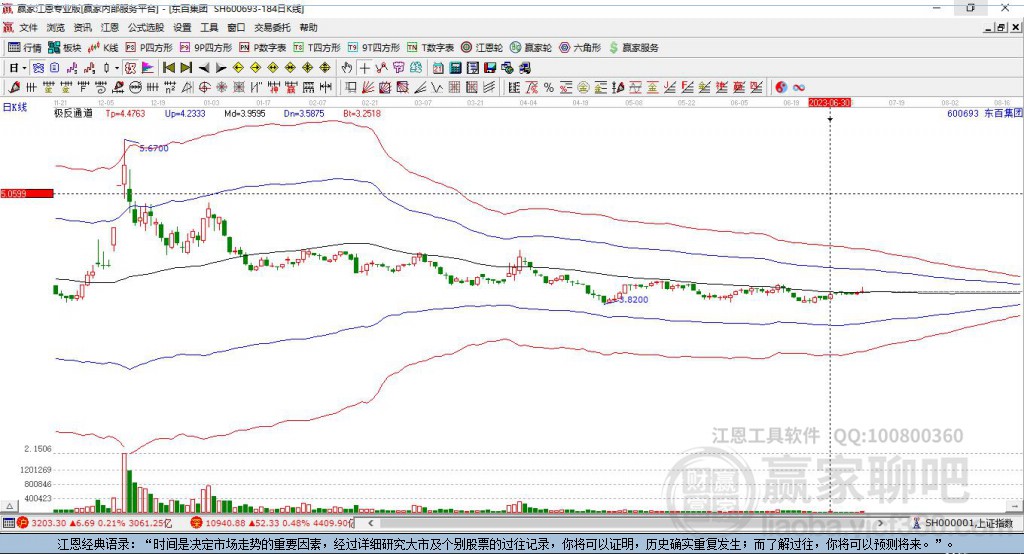Click the 10940.88 Shenzhen index status value
The image size is (1024, 554).
225,523
